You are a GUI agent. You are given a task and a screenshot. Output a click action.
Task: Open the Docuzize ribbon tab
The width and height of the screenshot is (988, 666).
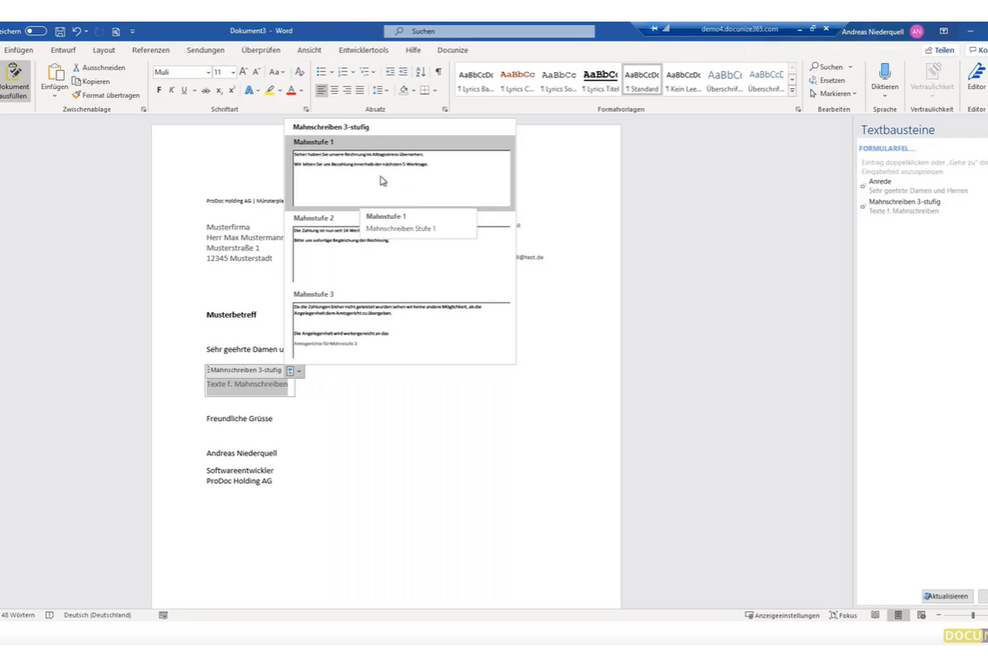[x=452, y=49]
